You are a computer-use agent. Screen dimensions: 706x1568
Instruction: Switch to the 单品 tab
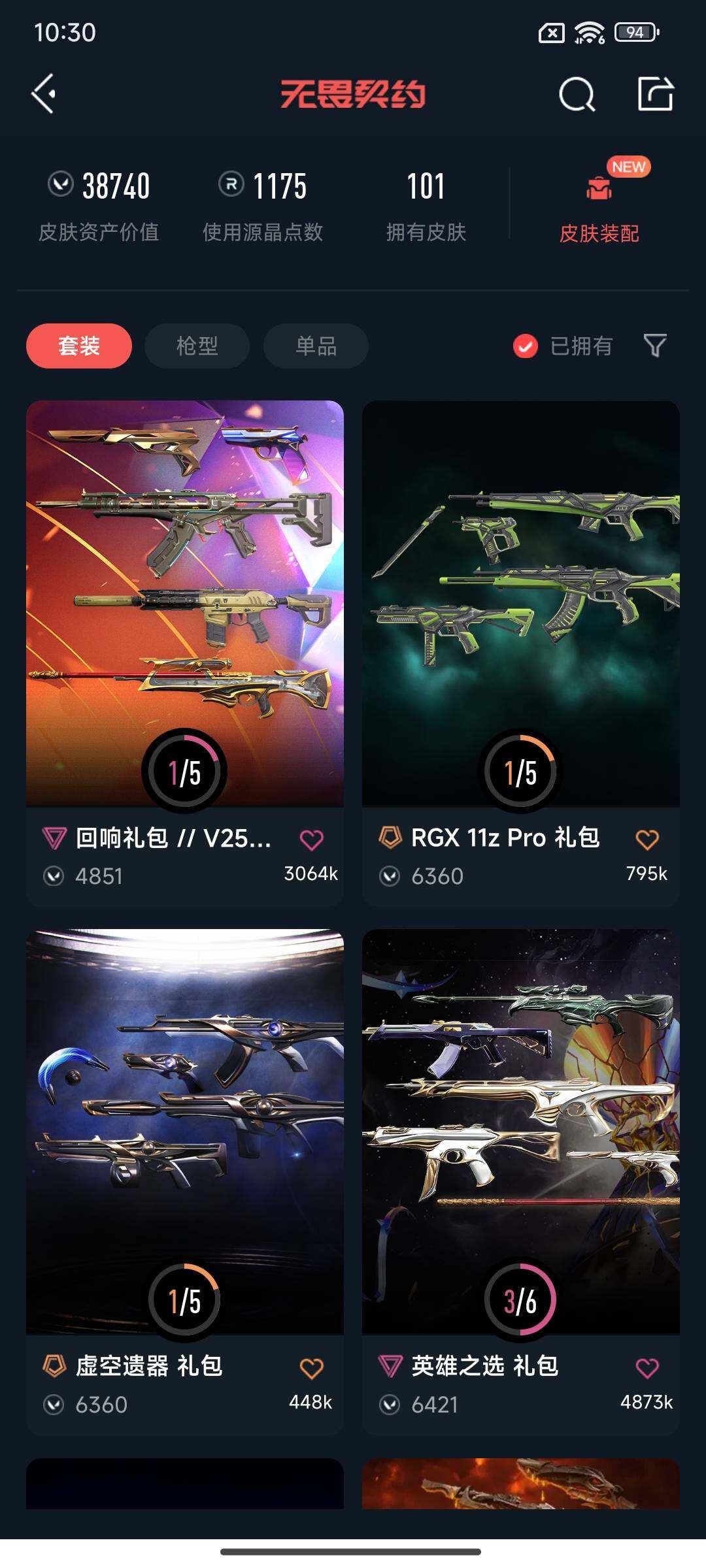click(316, 346)
